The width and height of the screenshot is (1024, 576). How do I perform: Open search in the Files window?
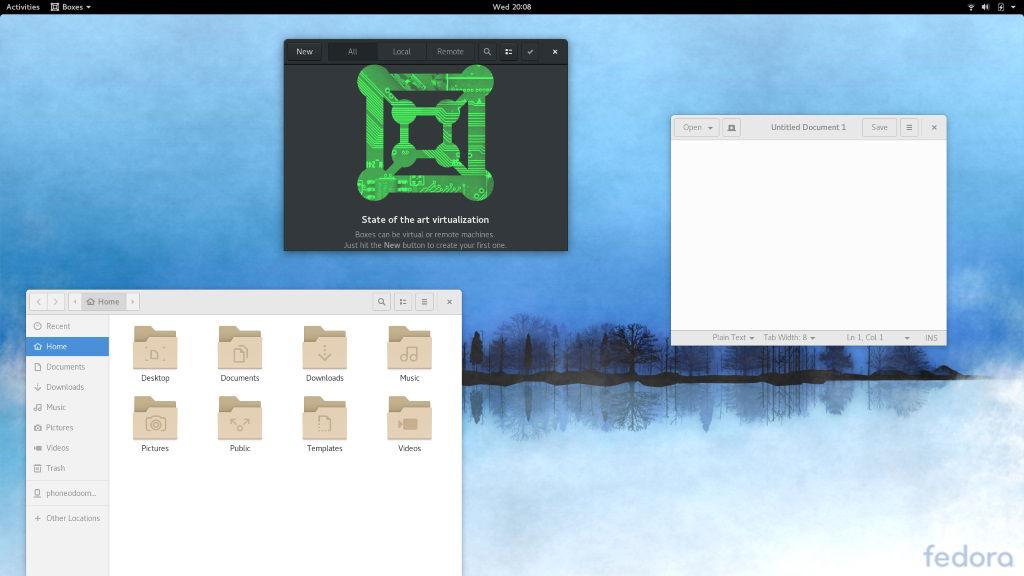coord(381,301)
